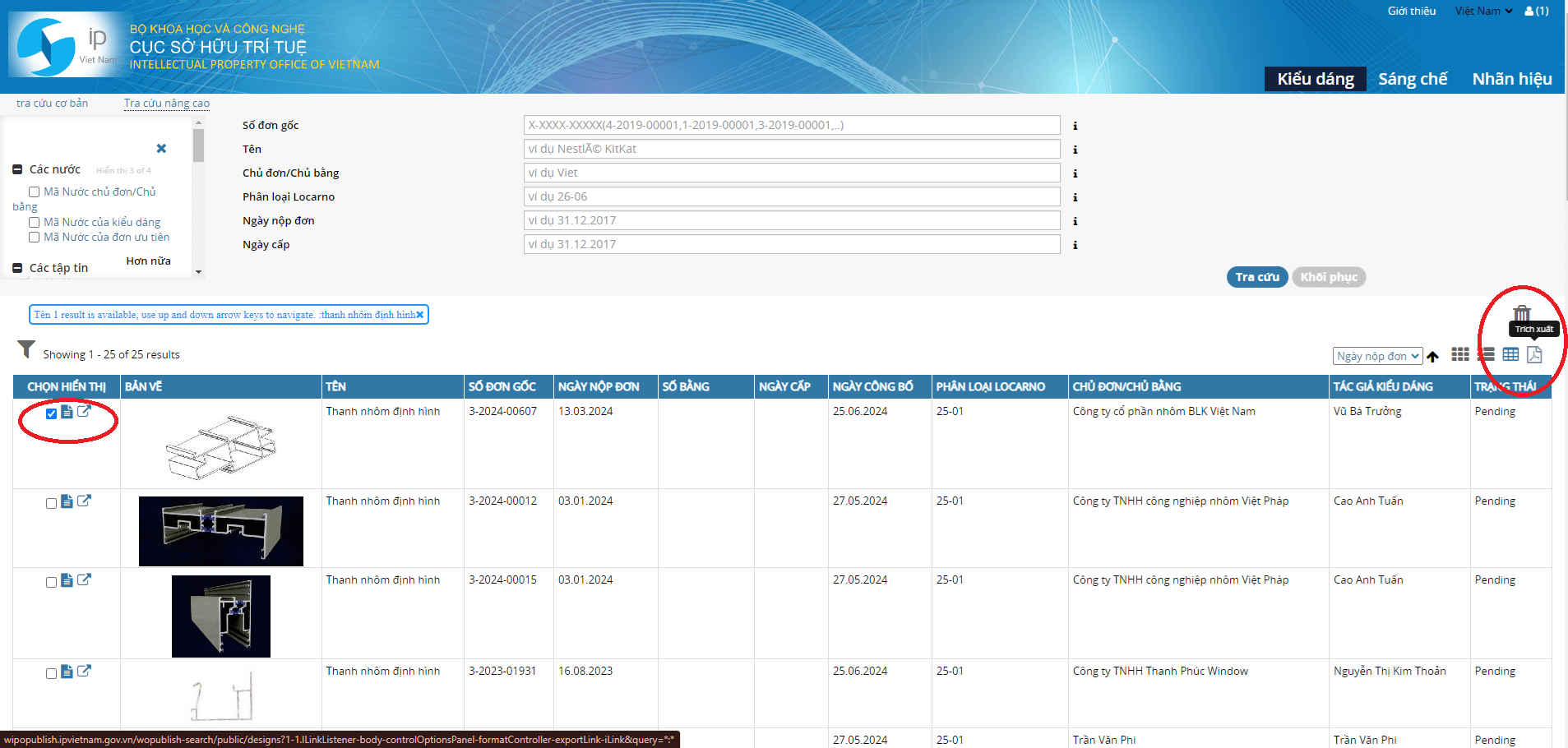
Task: Click the PDF export icon
Action: tap(1534, 354)
